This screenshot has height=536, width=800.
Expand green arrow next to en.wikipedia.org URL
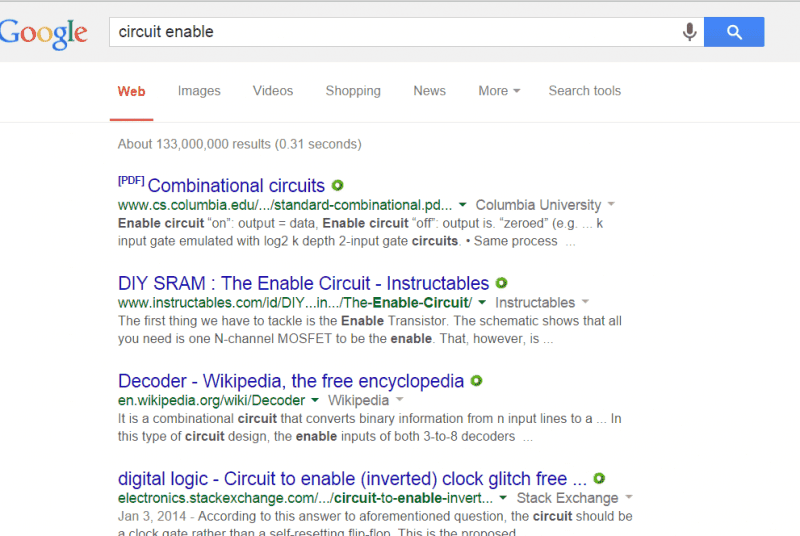pyautogui.click(x=313, y=401)
